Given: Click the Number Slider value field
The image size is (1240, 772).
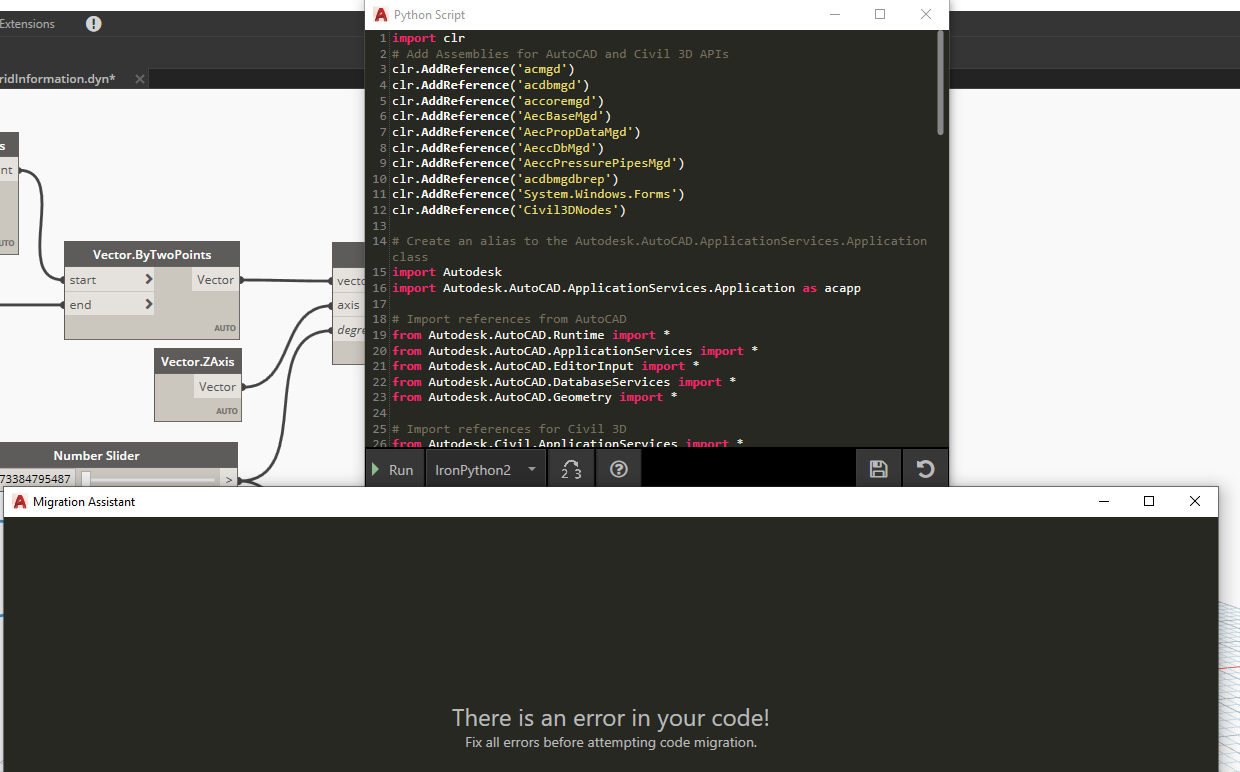Looking at the screenshot, I should point(37,480).
